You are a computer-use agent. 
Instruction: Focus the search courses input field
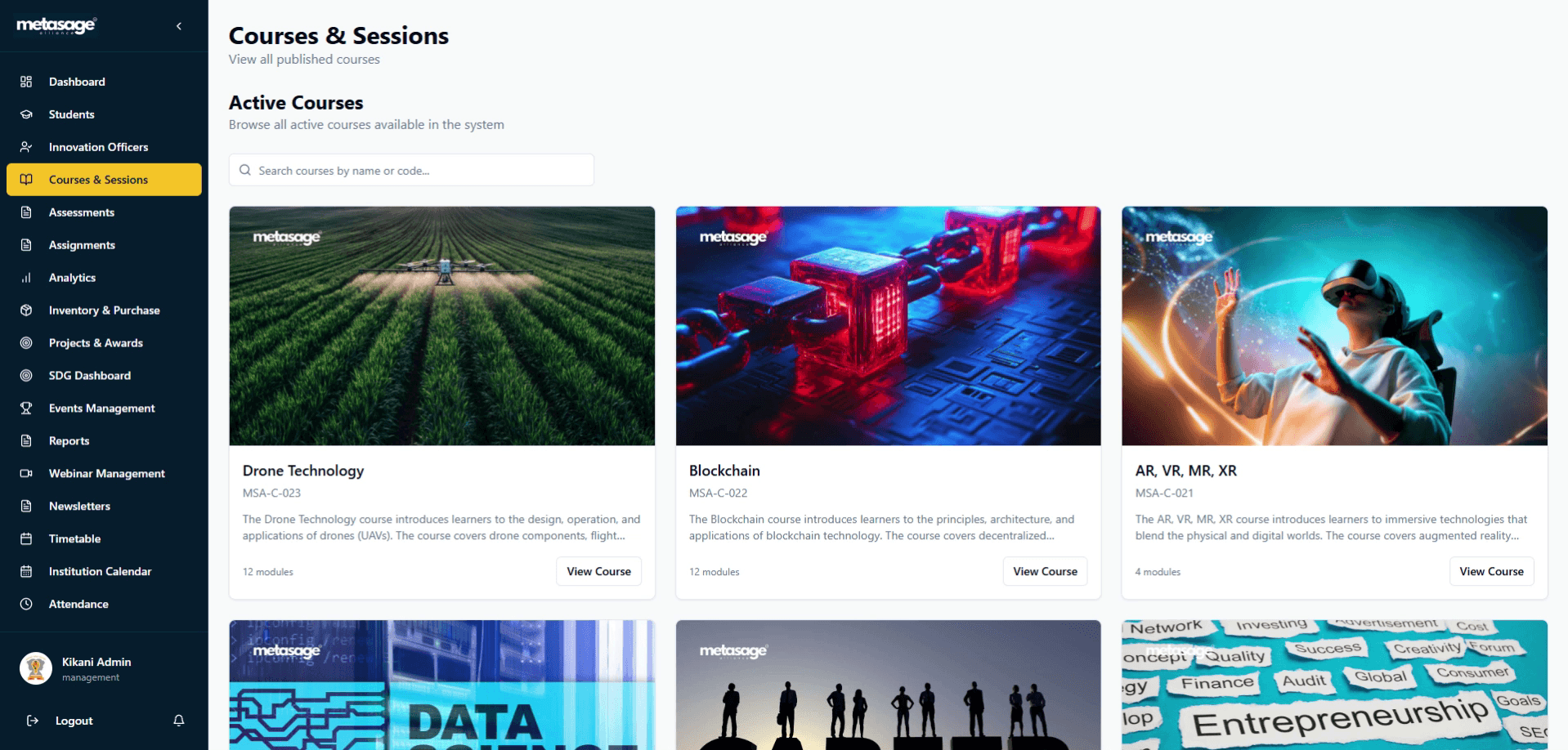pyautogui.click(x=411, y=170)
